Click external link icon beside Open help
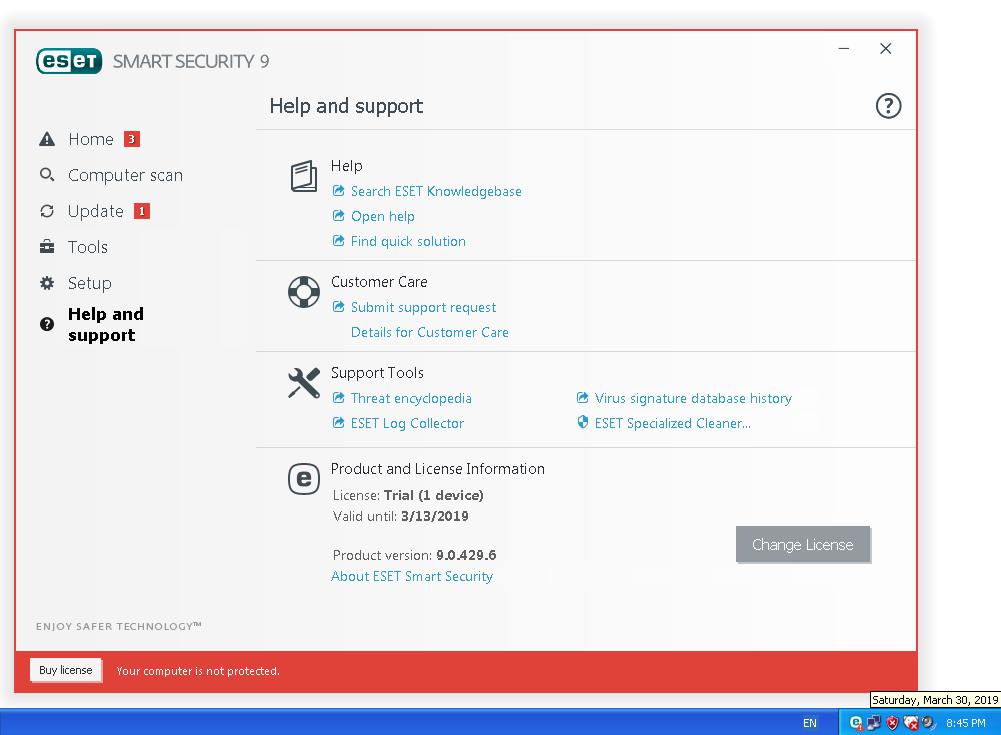The height and width of the screenshot is (735, 1001). click(338, 216)
